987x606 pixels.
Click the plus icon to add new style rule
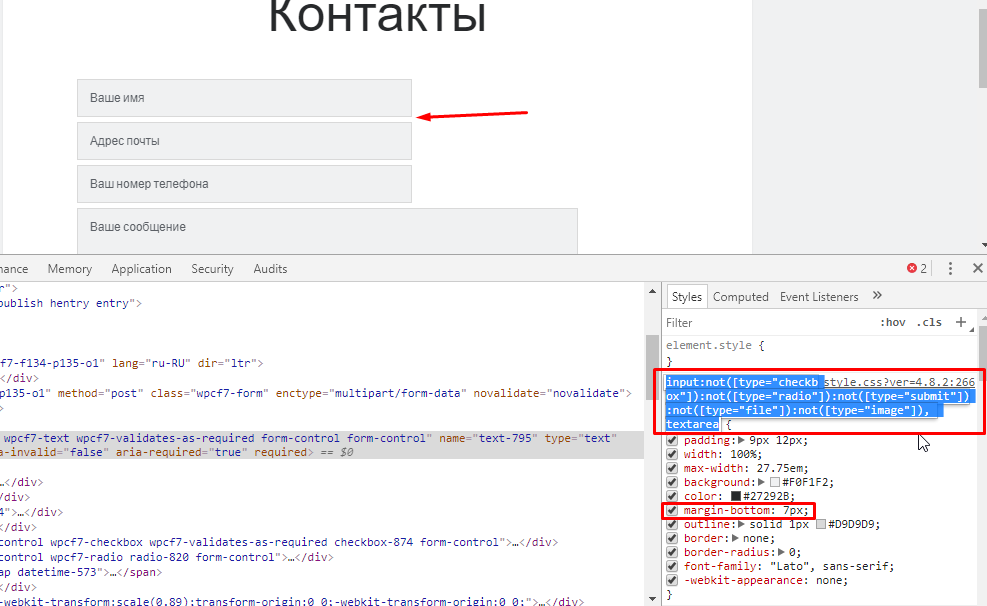tap(961, 322)
